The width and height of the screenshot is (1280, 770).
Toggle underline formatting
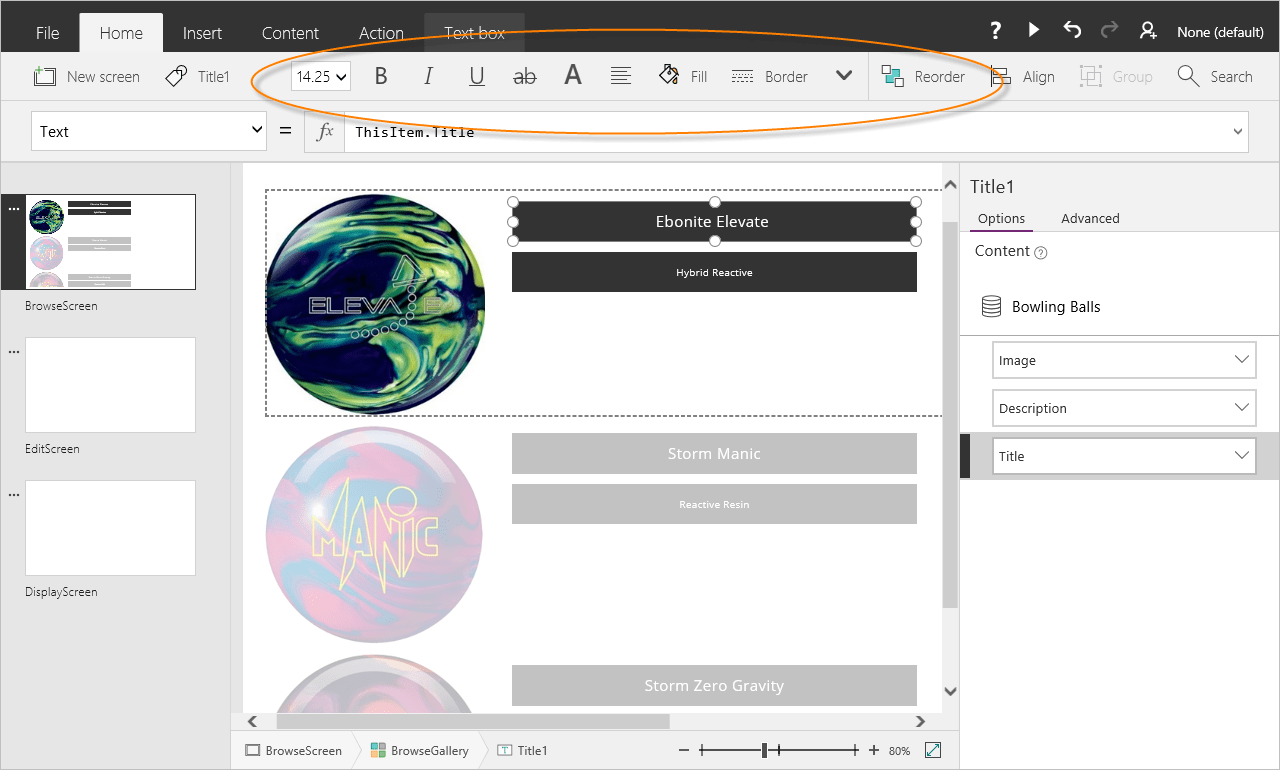[476, 75]
